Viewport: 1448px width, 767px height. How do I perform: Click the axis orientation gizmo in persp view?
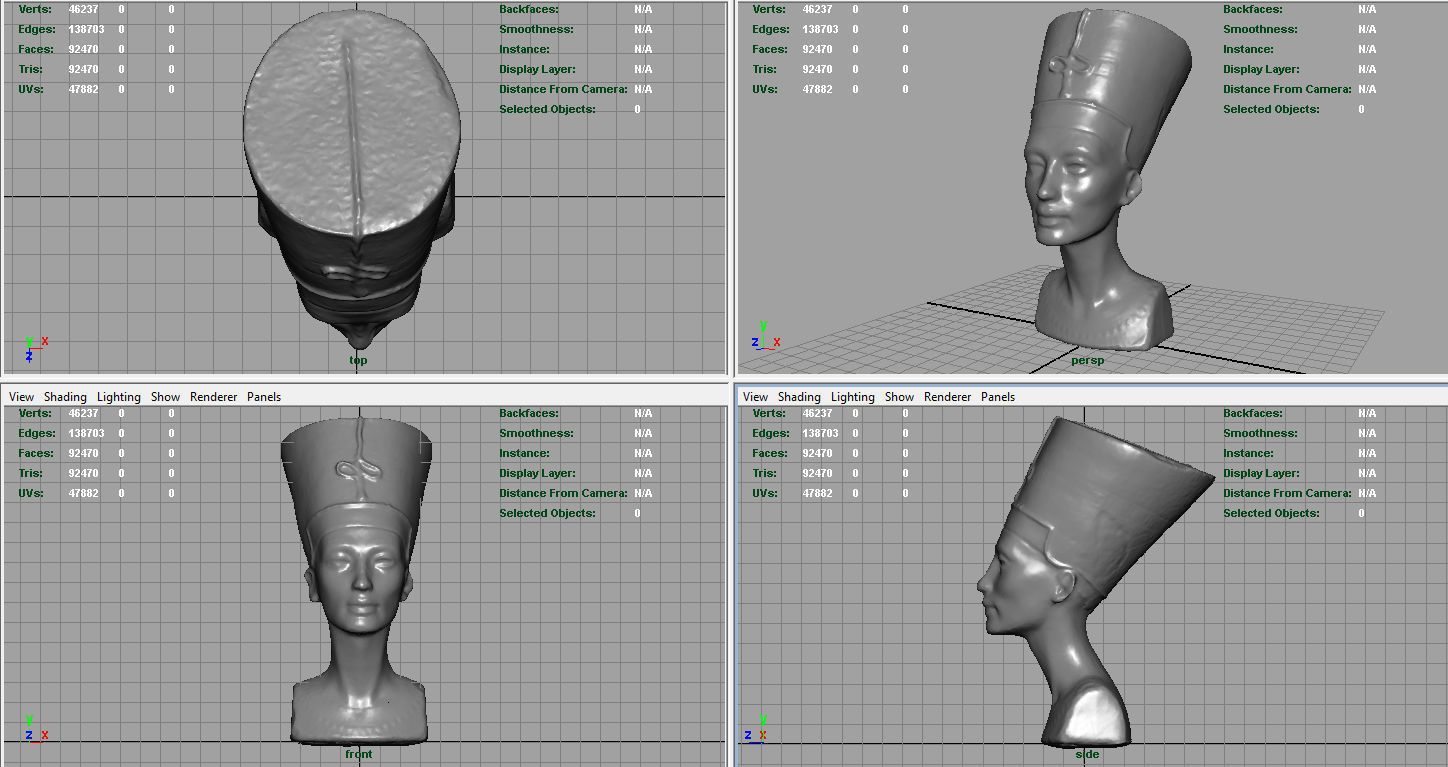click(x=766, y=337)
